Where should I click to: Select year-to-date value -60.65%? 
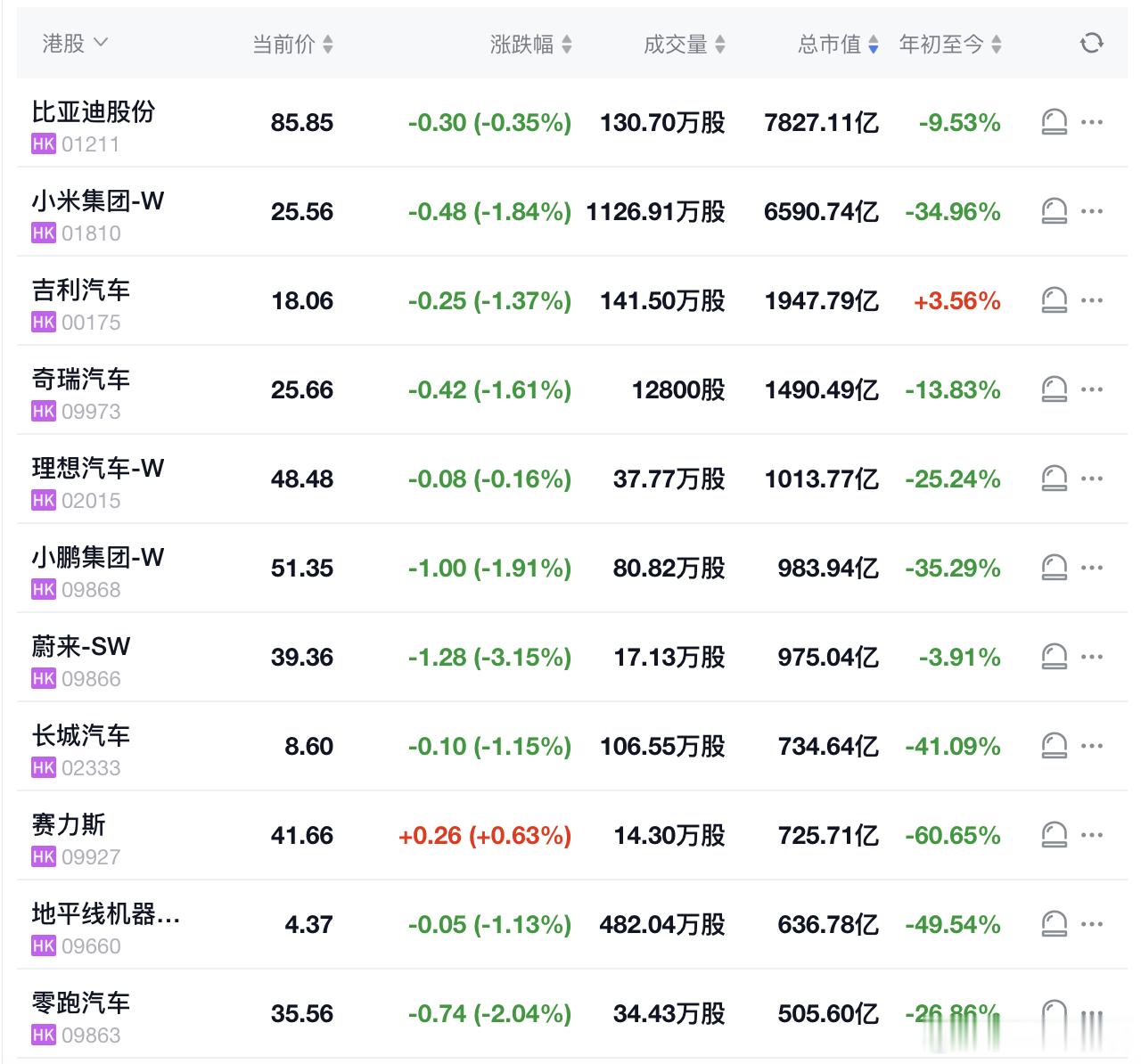coord(952,836)
